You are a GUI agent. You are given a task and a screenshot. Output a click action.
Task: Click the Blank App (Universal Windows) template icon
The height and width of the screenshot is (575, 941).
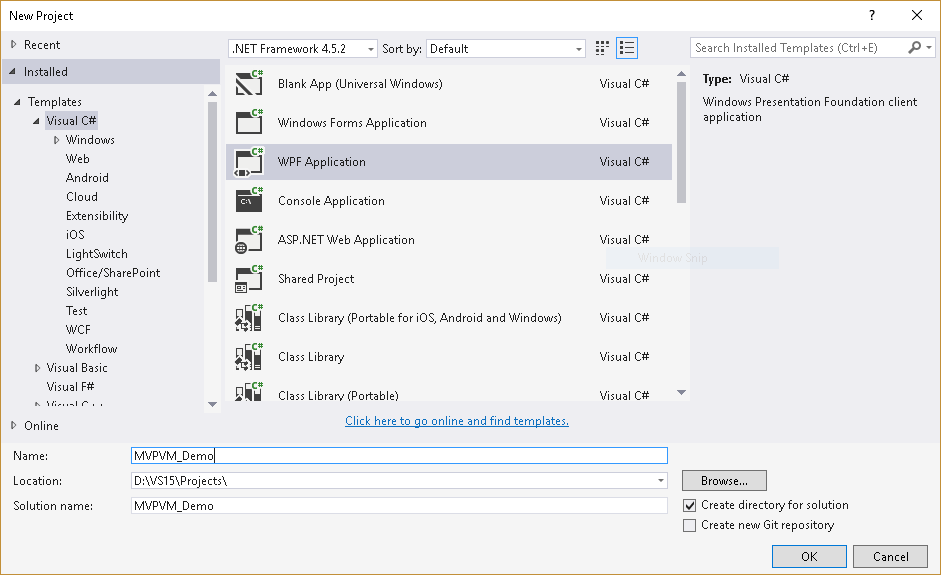coord(249,83)
